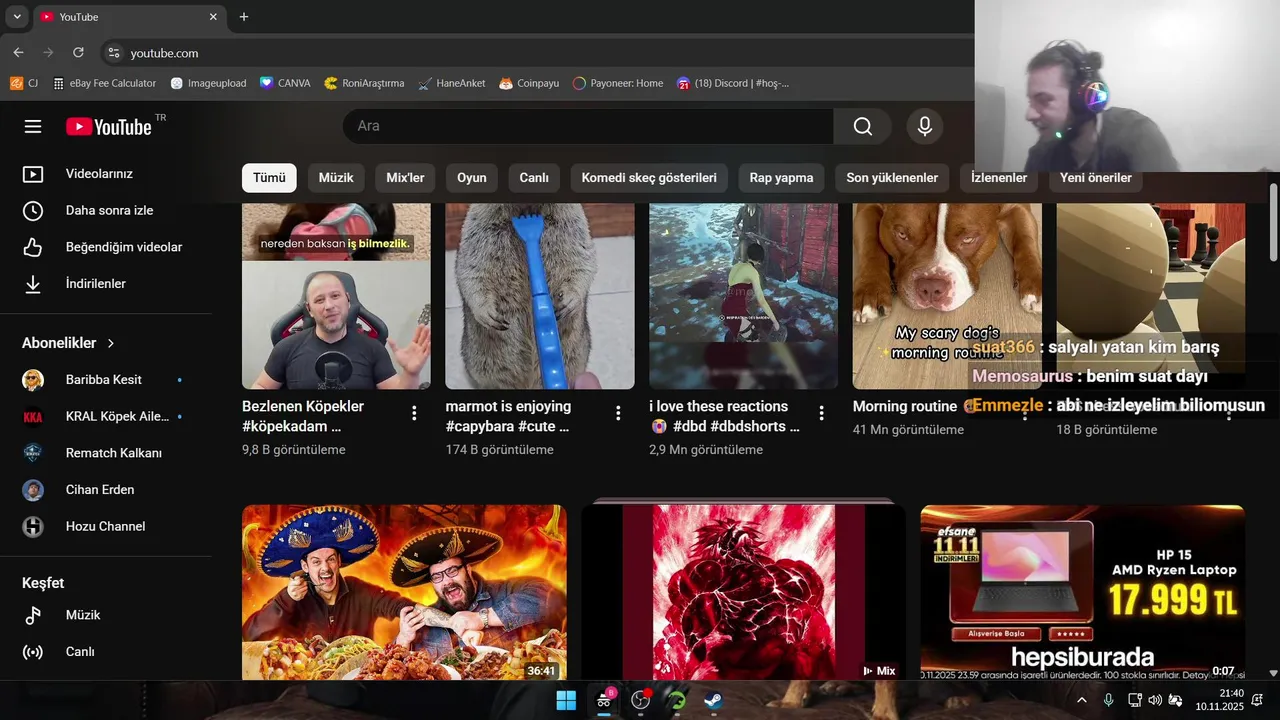Open the CJ bookmark
This screenshot has width=1280, height=720.
point(24,83)
